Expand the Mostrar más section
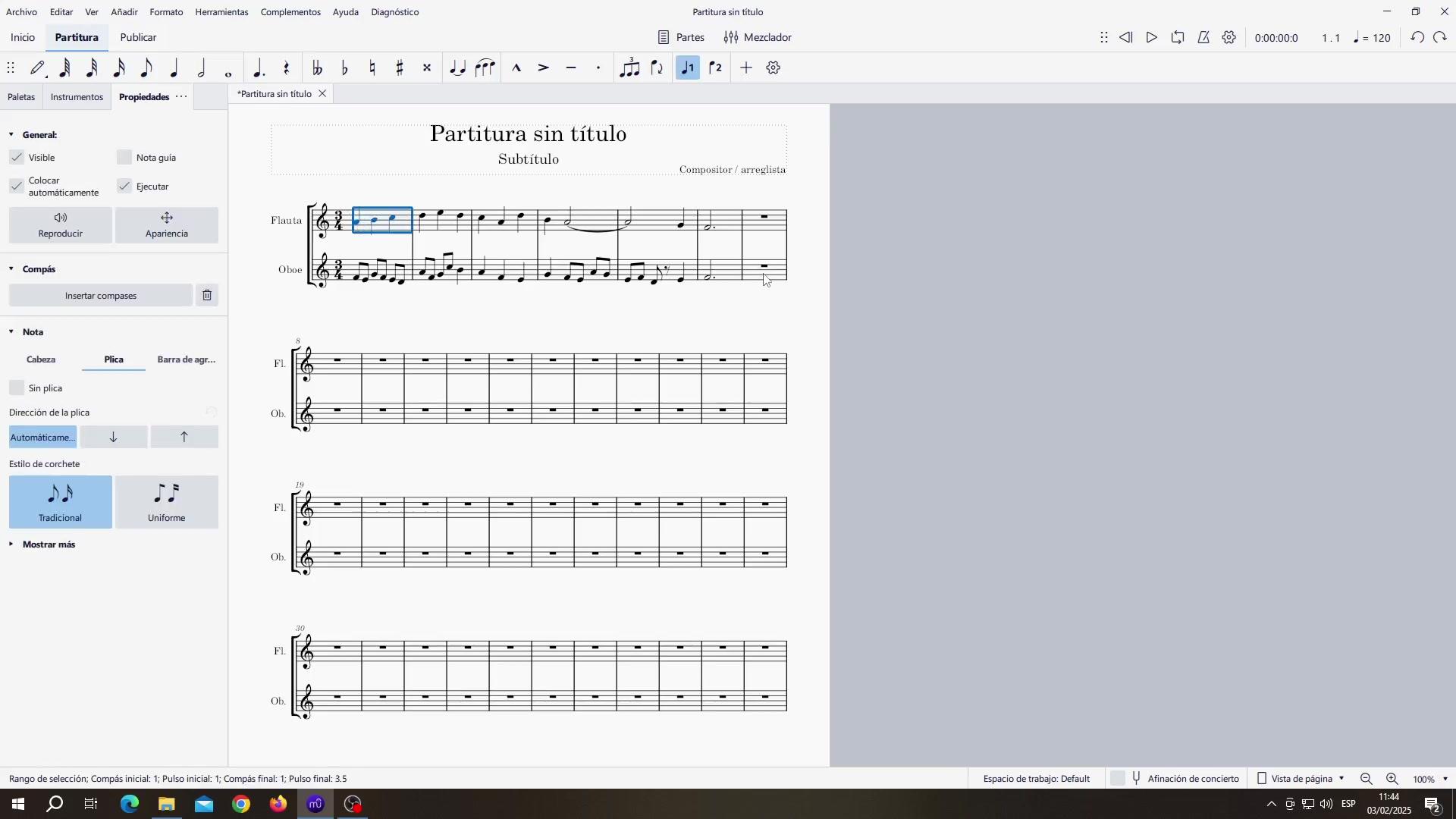Viewport: 1456px width, 819px height. (49, 544)
